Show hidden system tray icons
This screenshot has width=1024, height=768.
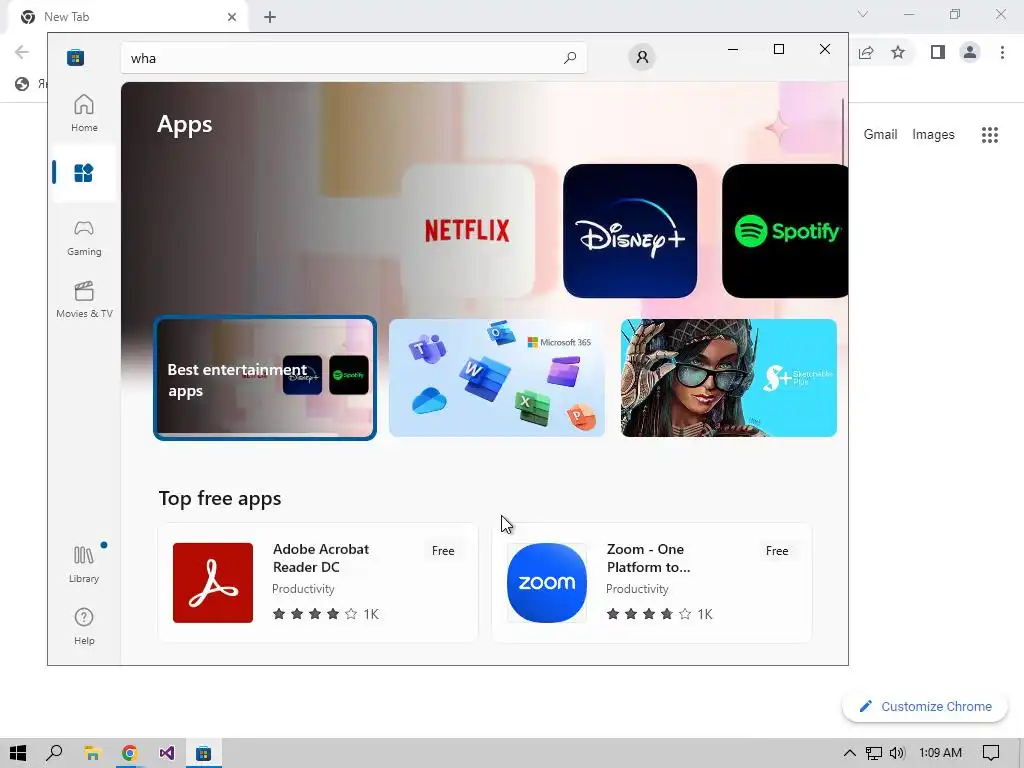tap(849, 753)
